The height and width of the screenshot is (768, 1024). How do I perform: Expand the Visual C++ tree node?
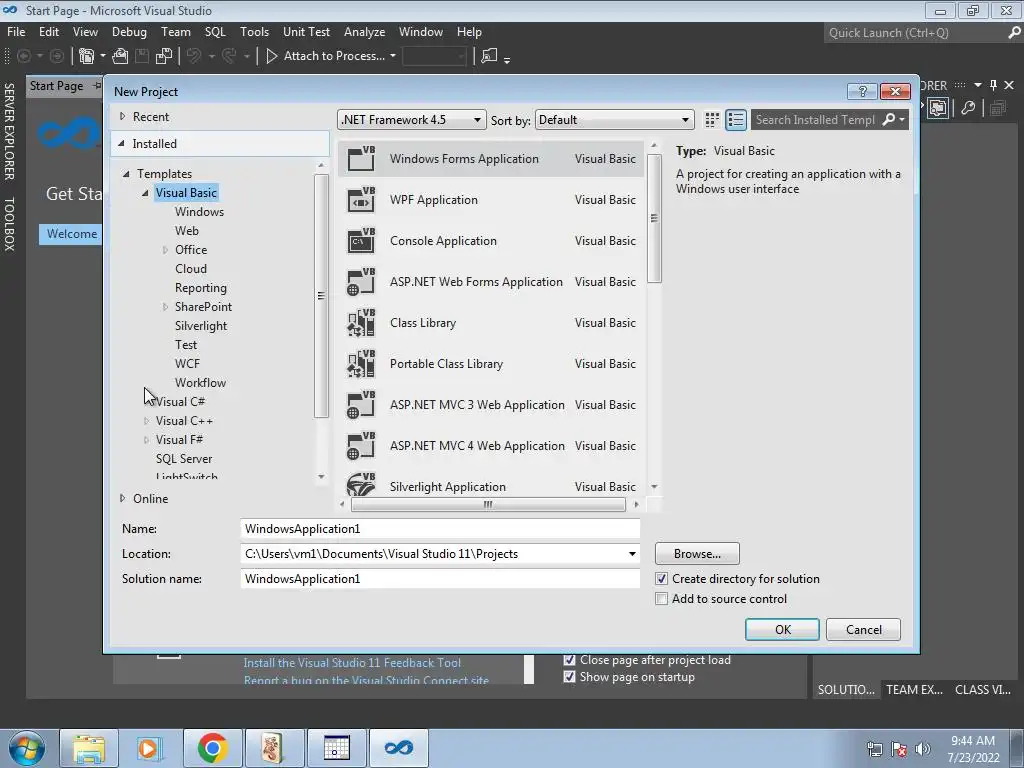tap(146, 421)
